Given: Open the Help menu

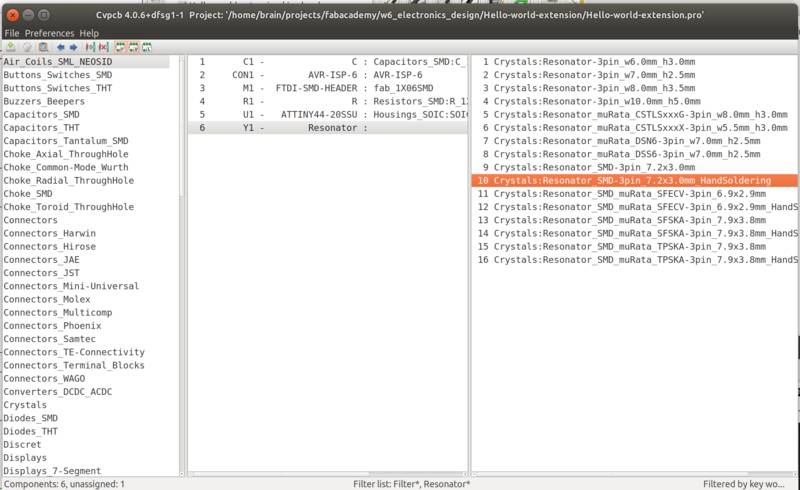Looking at the screenshot, I should 89,33.
